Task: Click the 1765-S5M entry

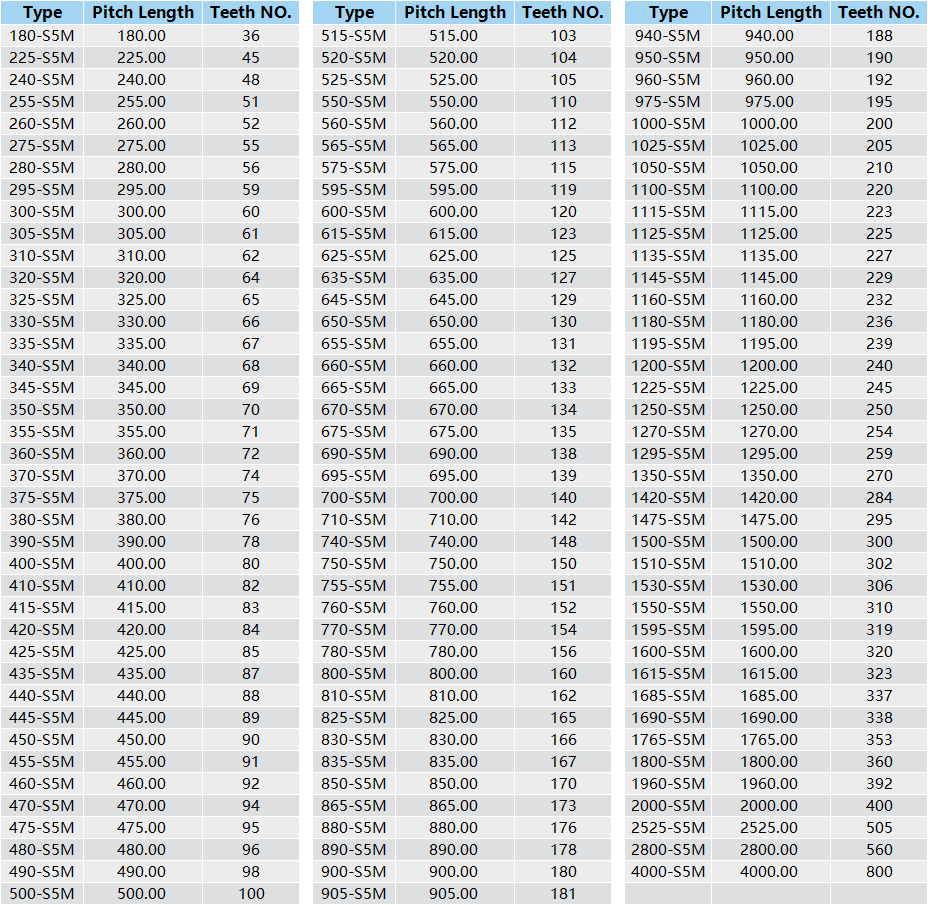Action: click(x=668, y=740)
